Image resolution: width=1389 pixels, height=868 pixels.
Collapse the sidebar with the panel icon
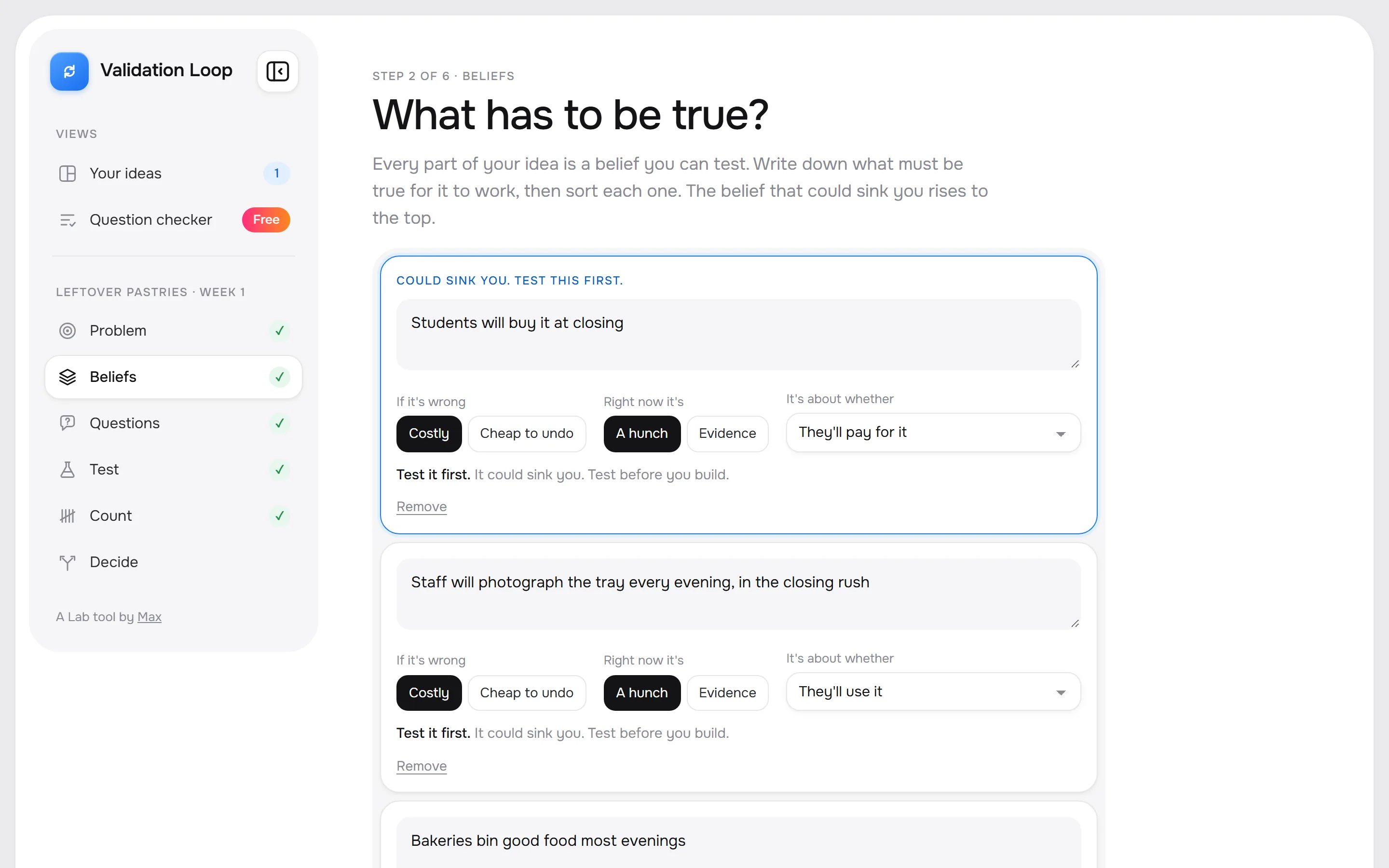(277, 71)
